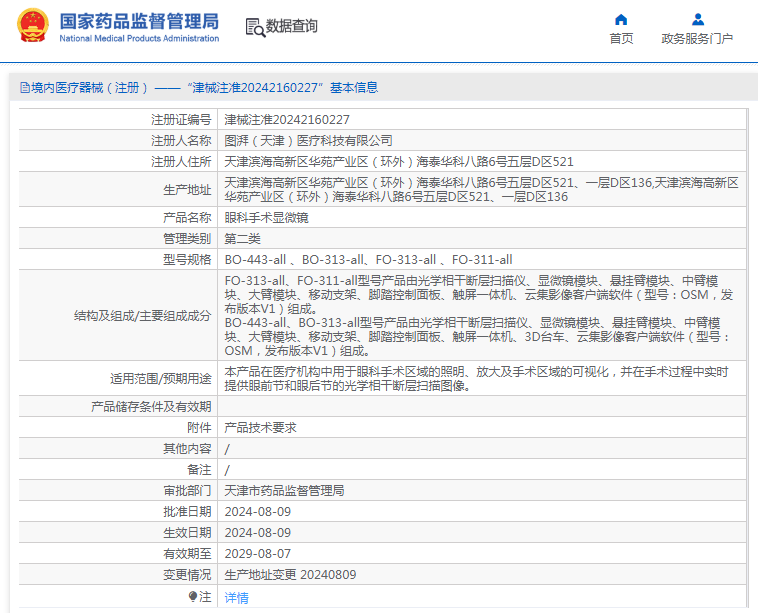Click the 附件 label
Image resolution: width=758 pixels, height=613 pixels.
[199, 428]
